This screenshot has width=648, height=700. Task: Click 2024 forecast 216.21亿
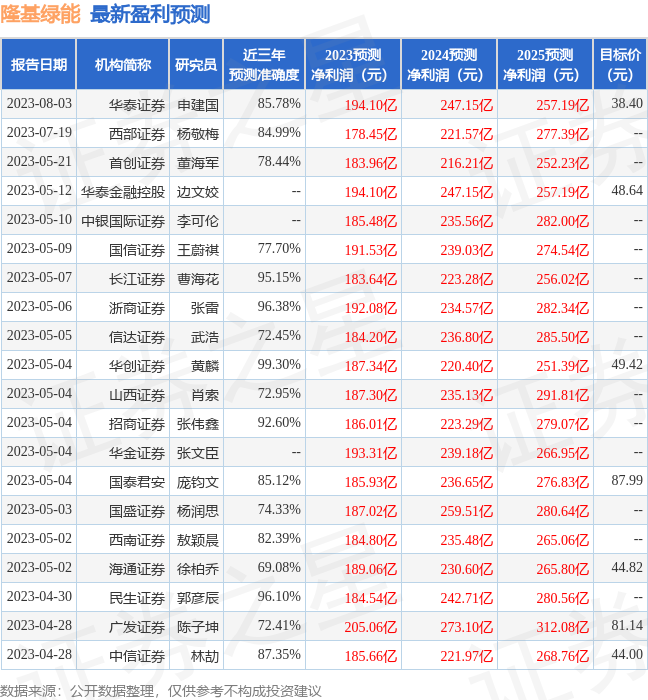pos(466,163)
